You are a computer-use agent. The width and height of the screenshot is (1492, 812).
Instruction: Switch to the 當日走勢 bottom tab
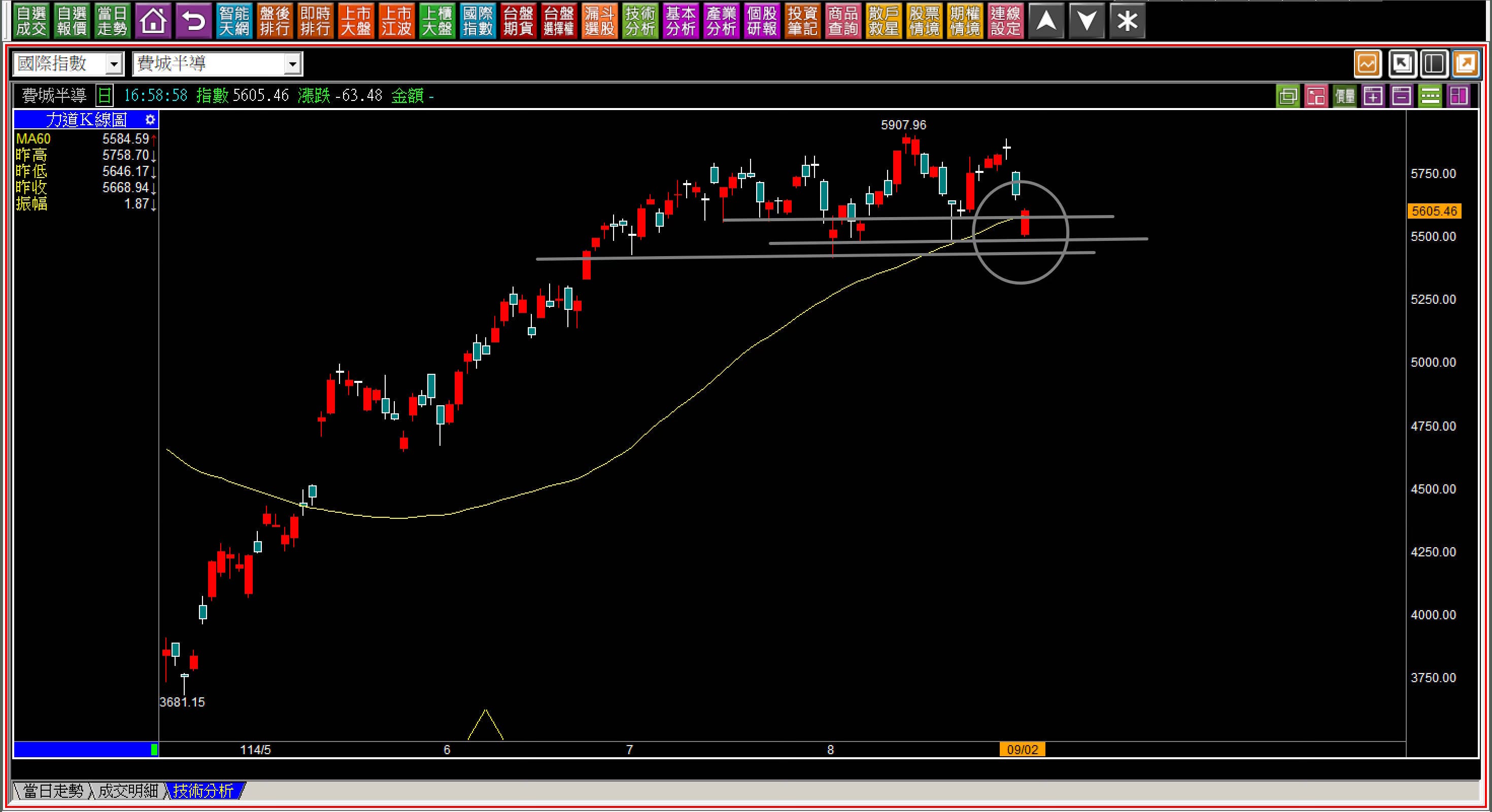[53, 791]
